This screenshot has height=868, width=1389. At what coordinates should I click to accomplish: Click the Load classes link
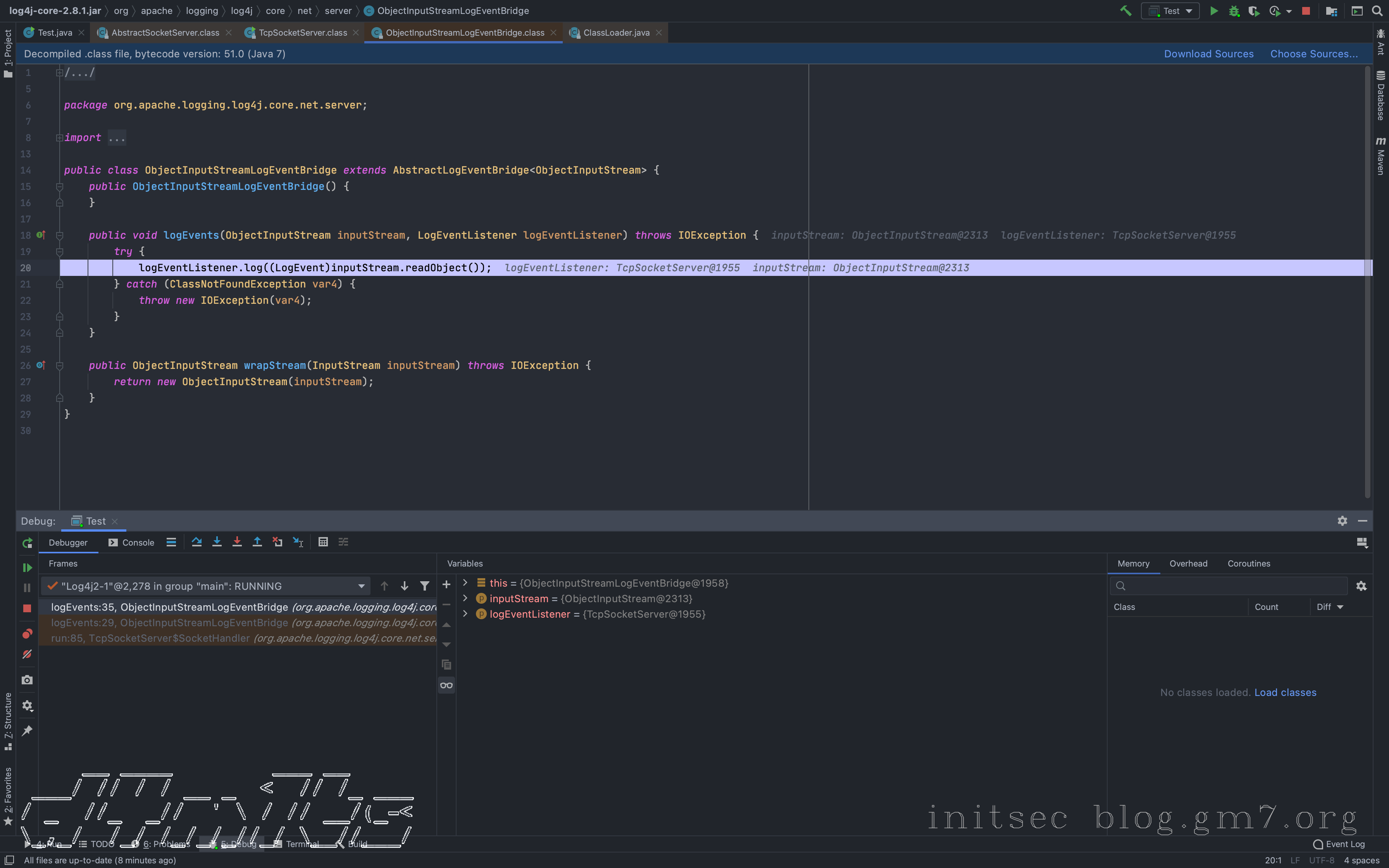[1284, 692]
